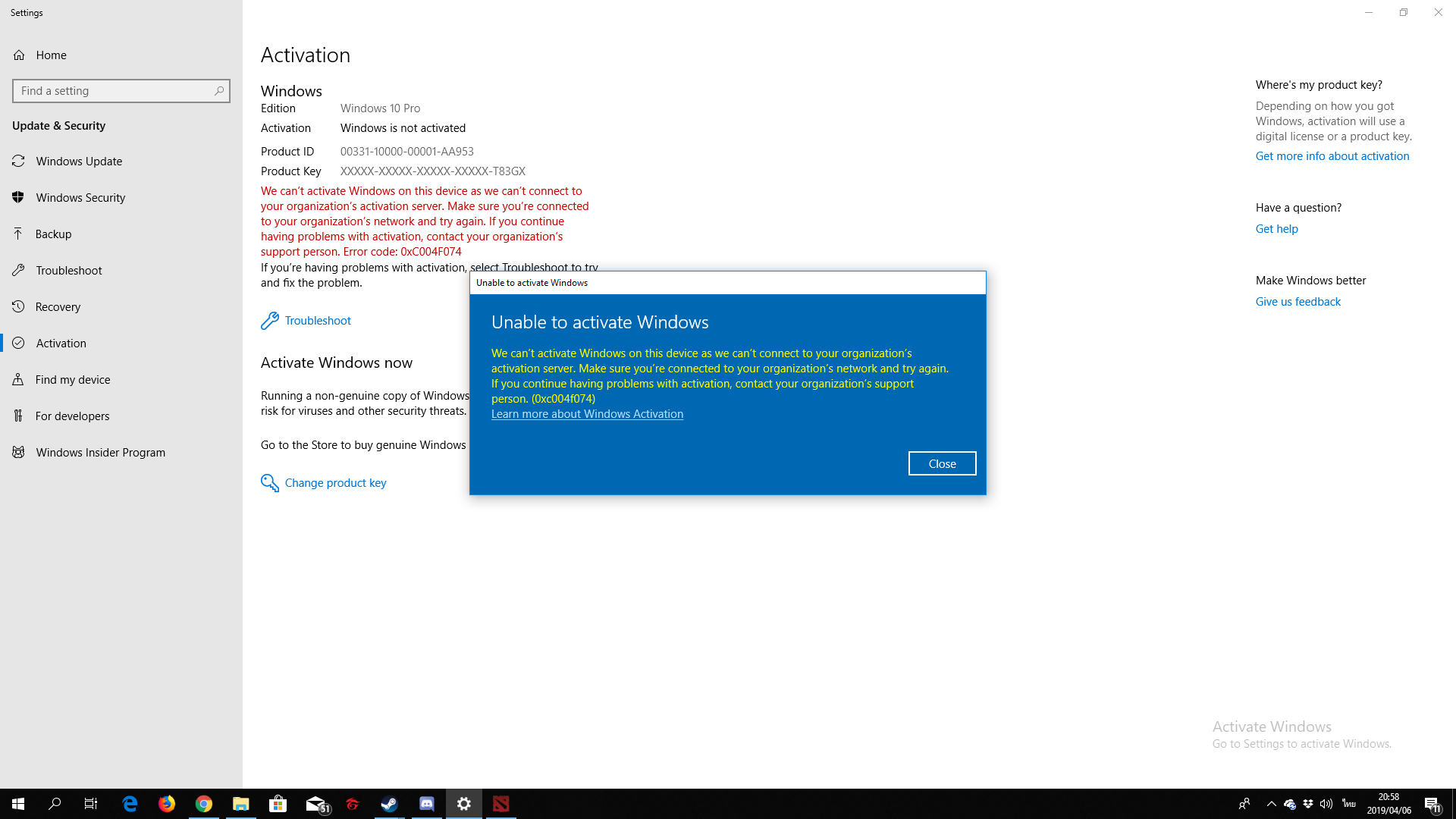Click Change product key link

pyautogui.click(x=335, y=483)
